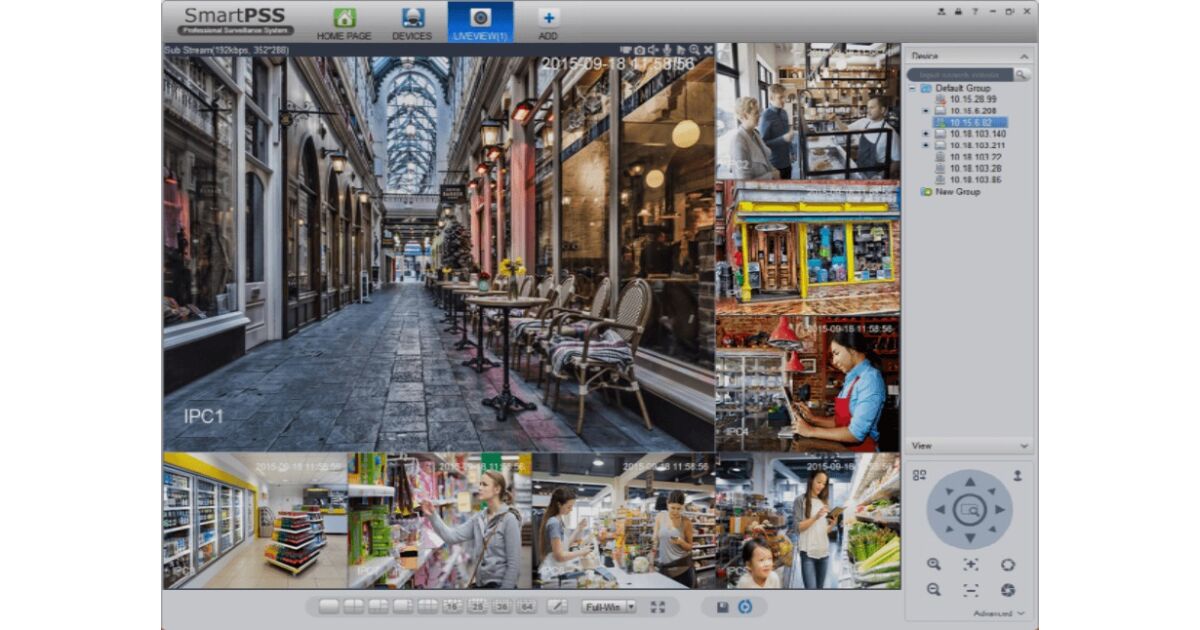Click the PTZ zoom in magnifier
The height and width of the screenshot is (630, 1200).
point(933,565)
